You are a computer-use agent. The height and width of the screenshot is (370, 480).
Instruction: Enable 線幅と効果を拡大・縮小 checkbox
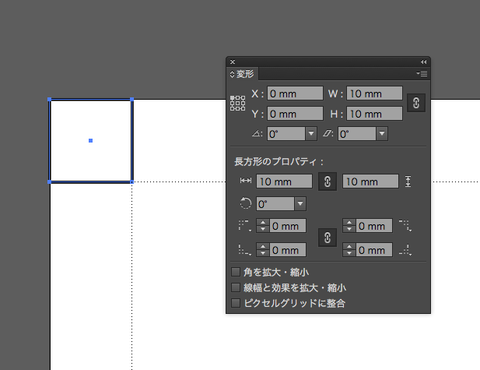pos(236,287)
